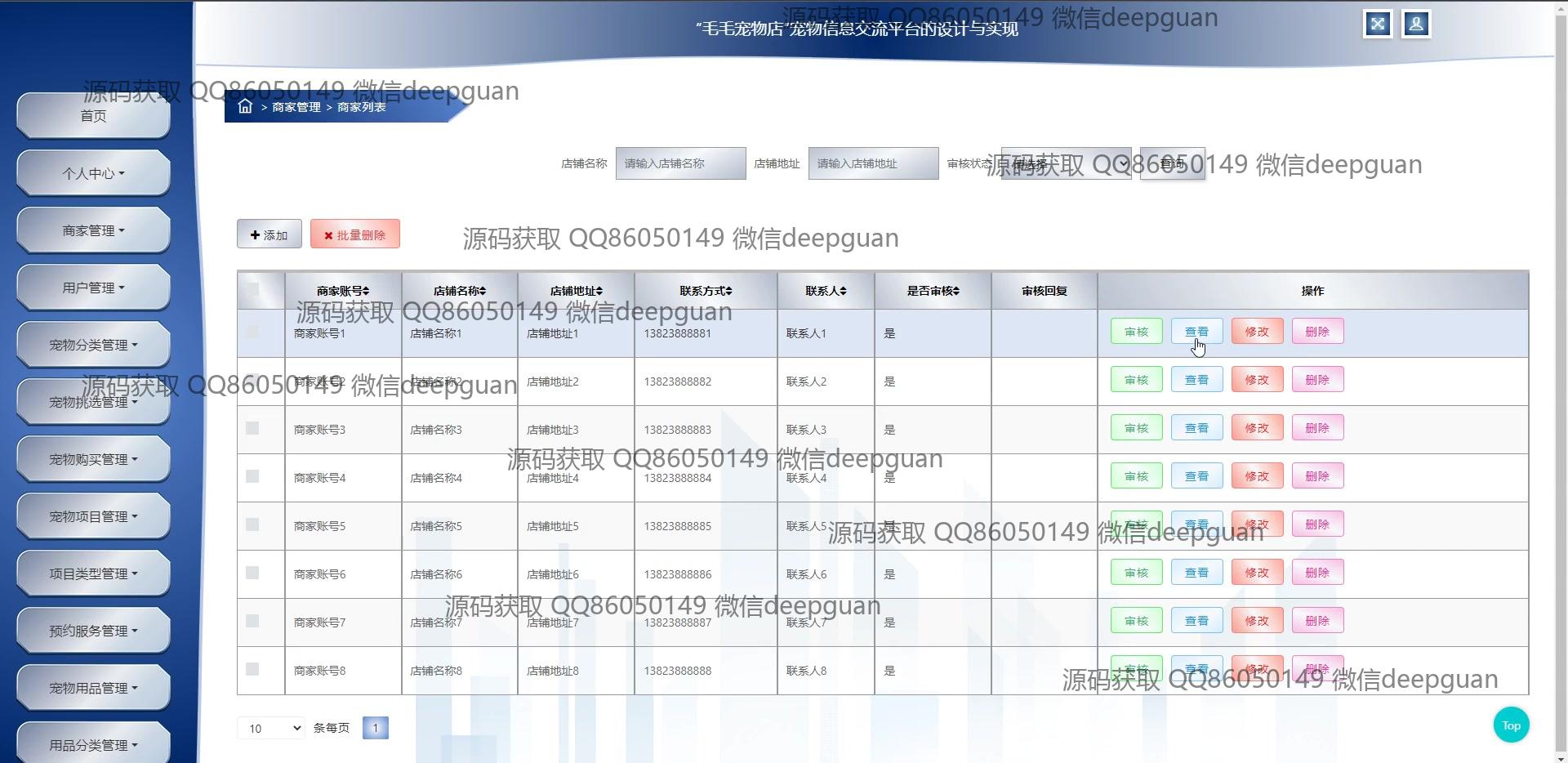Screen dimensions: 1568x763
Task: View details of 商家账号2 via 查看
Action: [x=1197, y=380]
